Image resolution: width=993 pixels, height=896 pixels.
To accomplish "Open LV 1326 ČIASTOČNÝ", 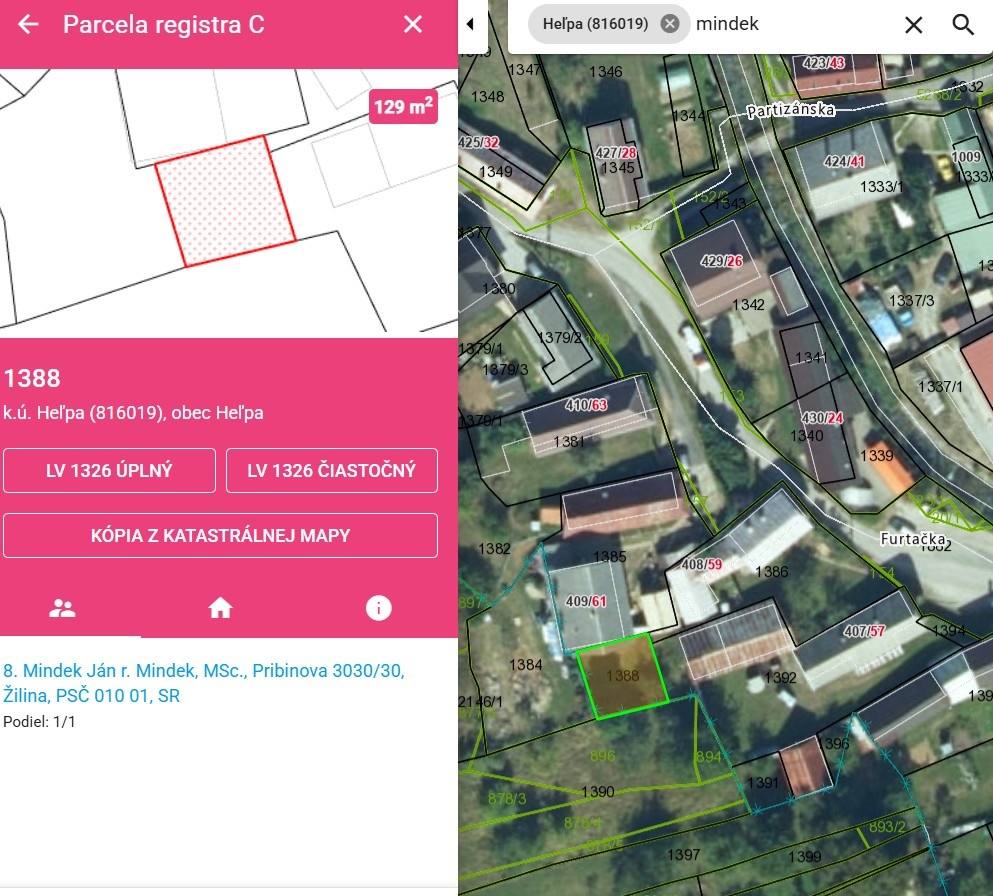I will tap(332, 470).
